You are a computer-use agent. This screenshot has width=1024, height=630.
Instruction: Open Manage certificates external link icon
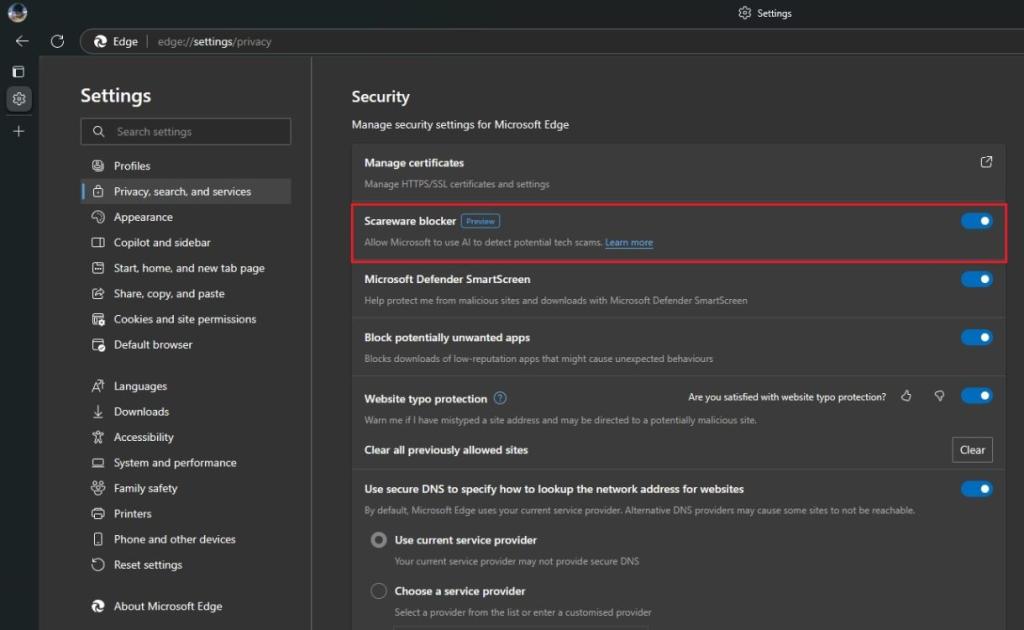(986, 161)
